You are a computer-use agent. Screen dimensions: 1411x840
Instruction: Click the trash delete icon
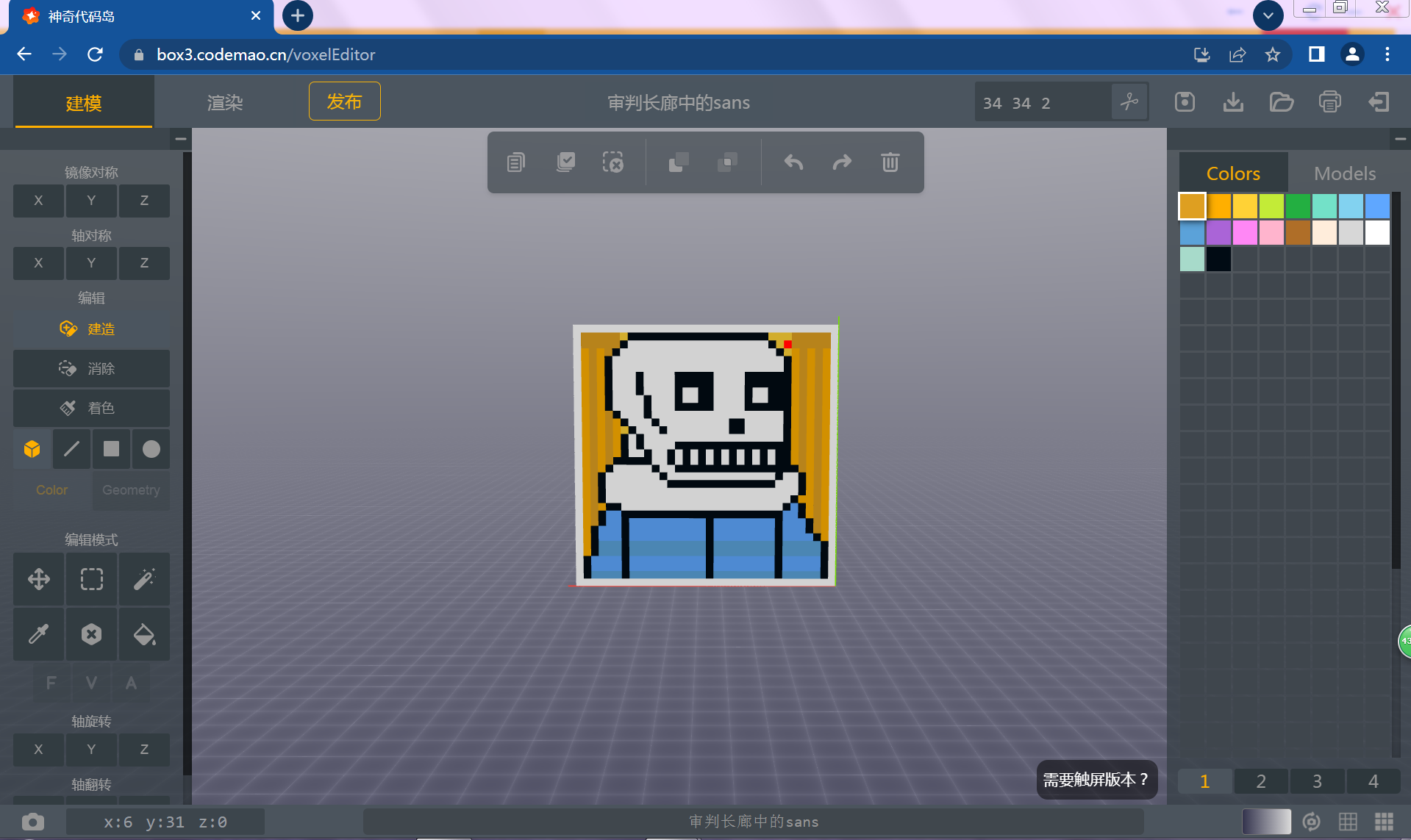click(890, 162)
